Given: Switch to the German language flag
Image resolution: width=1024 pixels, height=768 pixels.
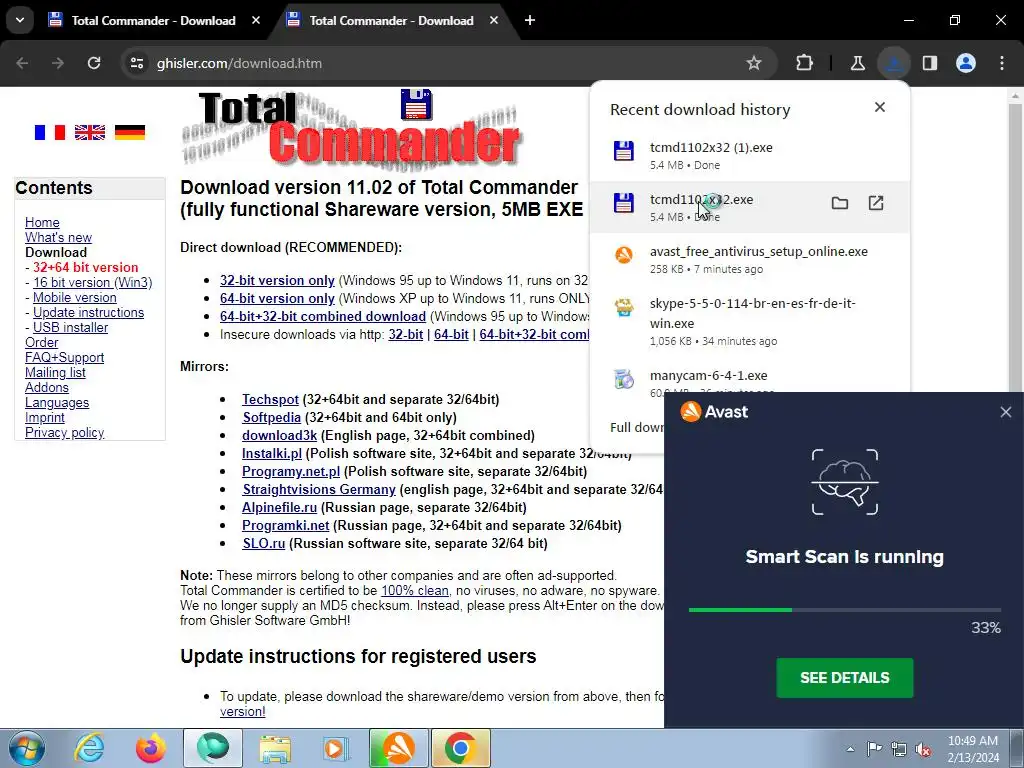Looking at the screenshot, I should tap(129, 133).
